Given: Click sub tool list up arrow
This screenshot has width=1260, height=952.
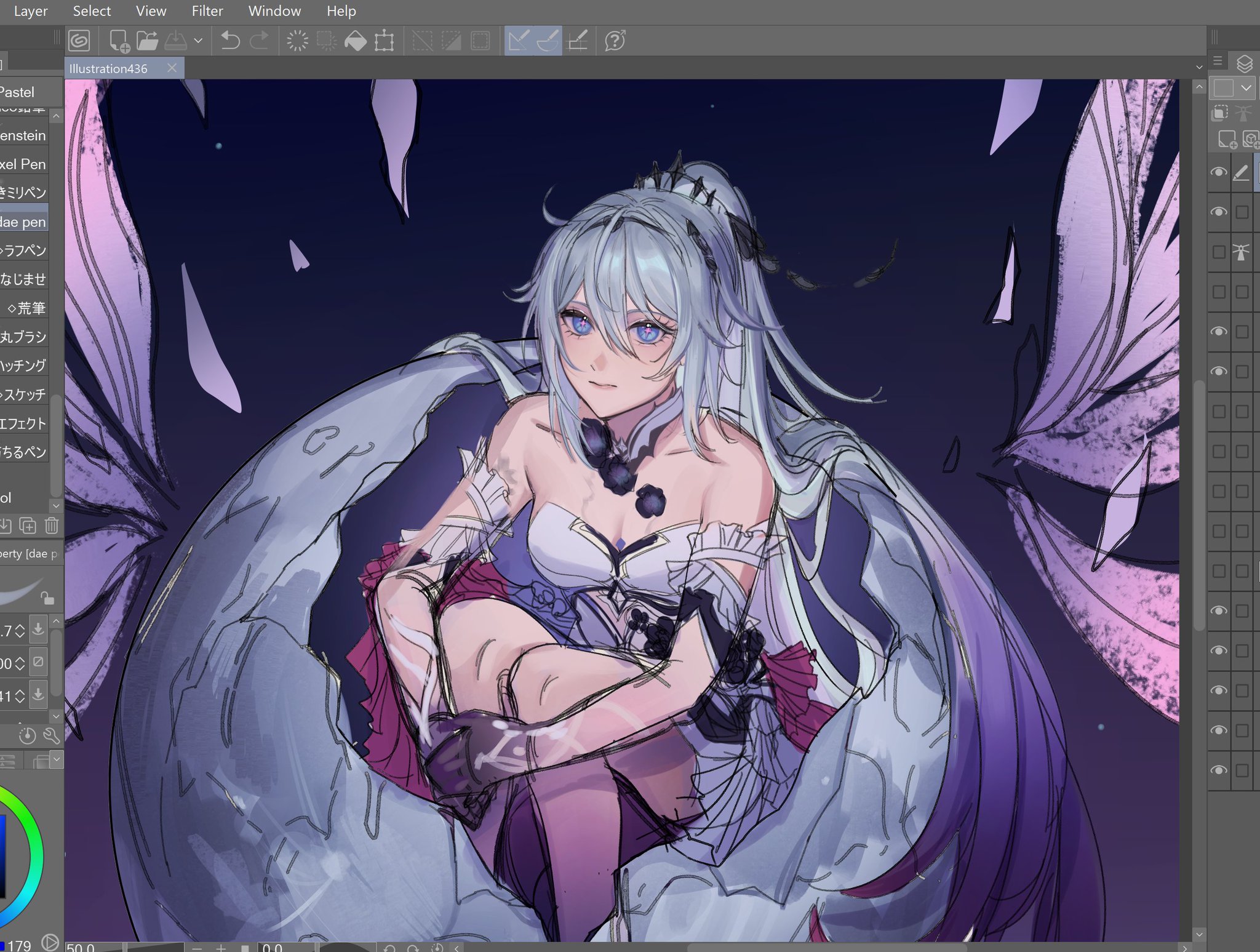Looking at the screenshot, I should pos(56,116).
